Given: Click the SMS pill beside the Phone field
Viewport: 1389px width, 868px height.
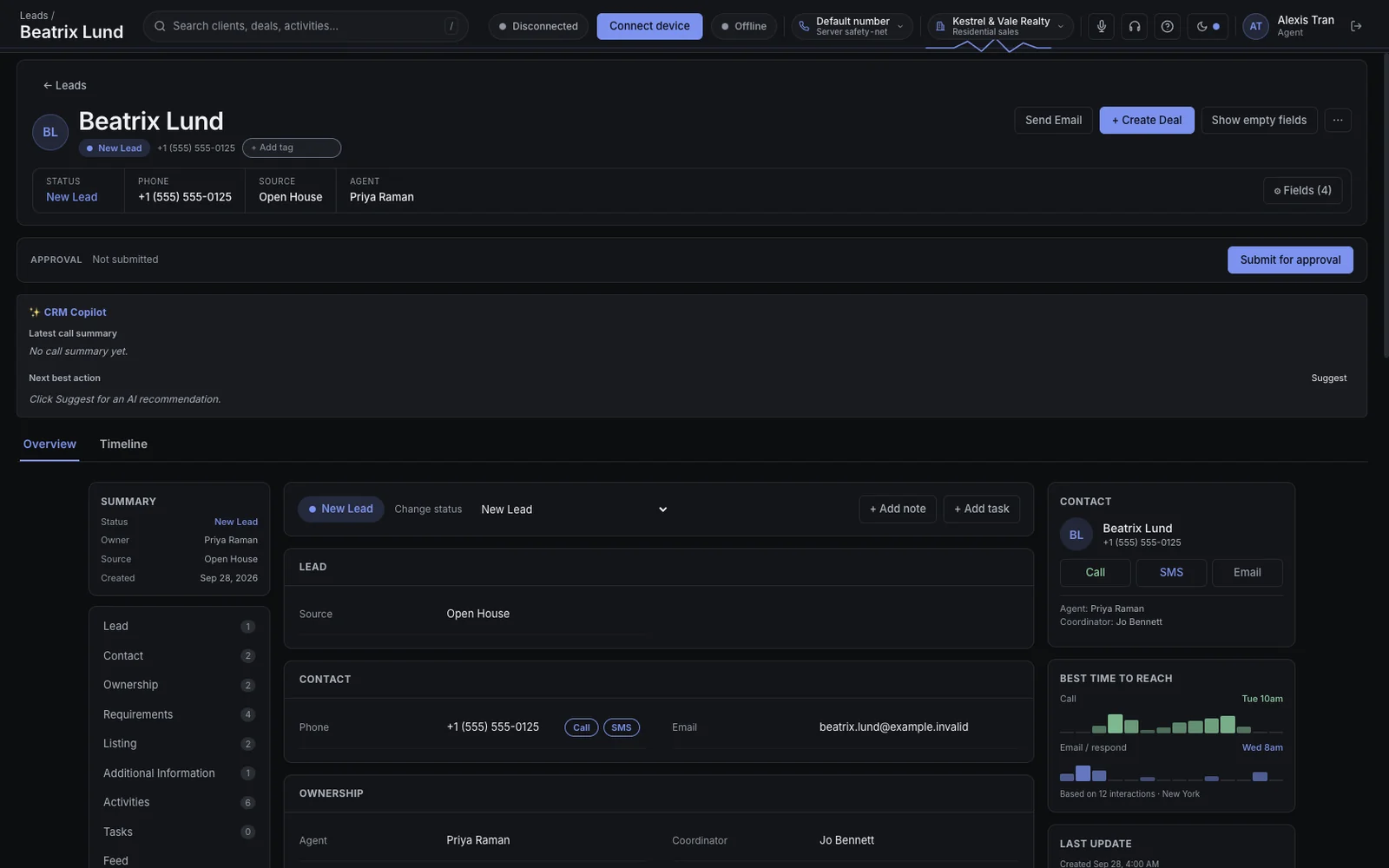Looking at the screenshot, I should [622, 727].
